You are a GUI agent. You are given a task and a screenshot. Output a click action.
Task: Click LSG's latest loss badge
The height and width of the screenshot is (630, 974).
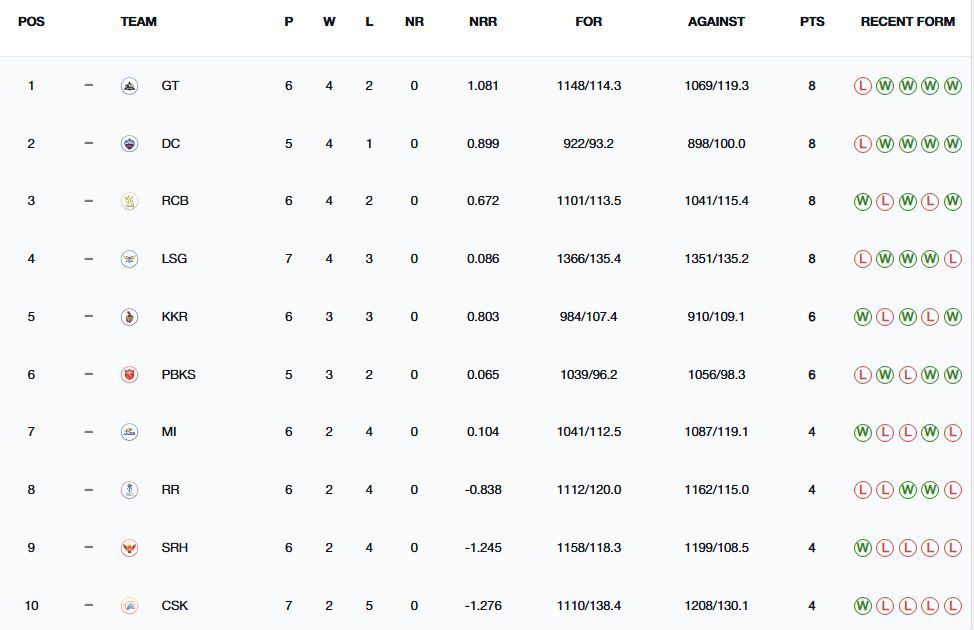(x=952, y=258)
